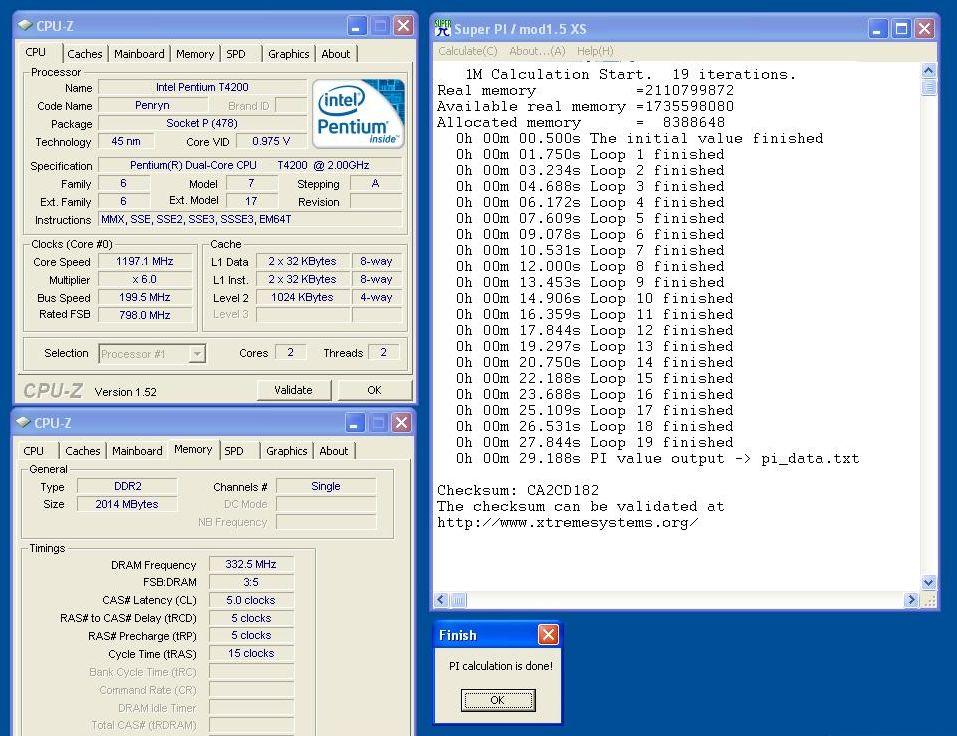Click the memory Size value 2014 MBytes

click(x=128, y=504)
